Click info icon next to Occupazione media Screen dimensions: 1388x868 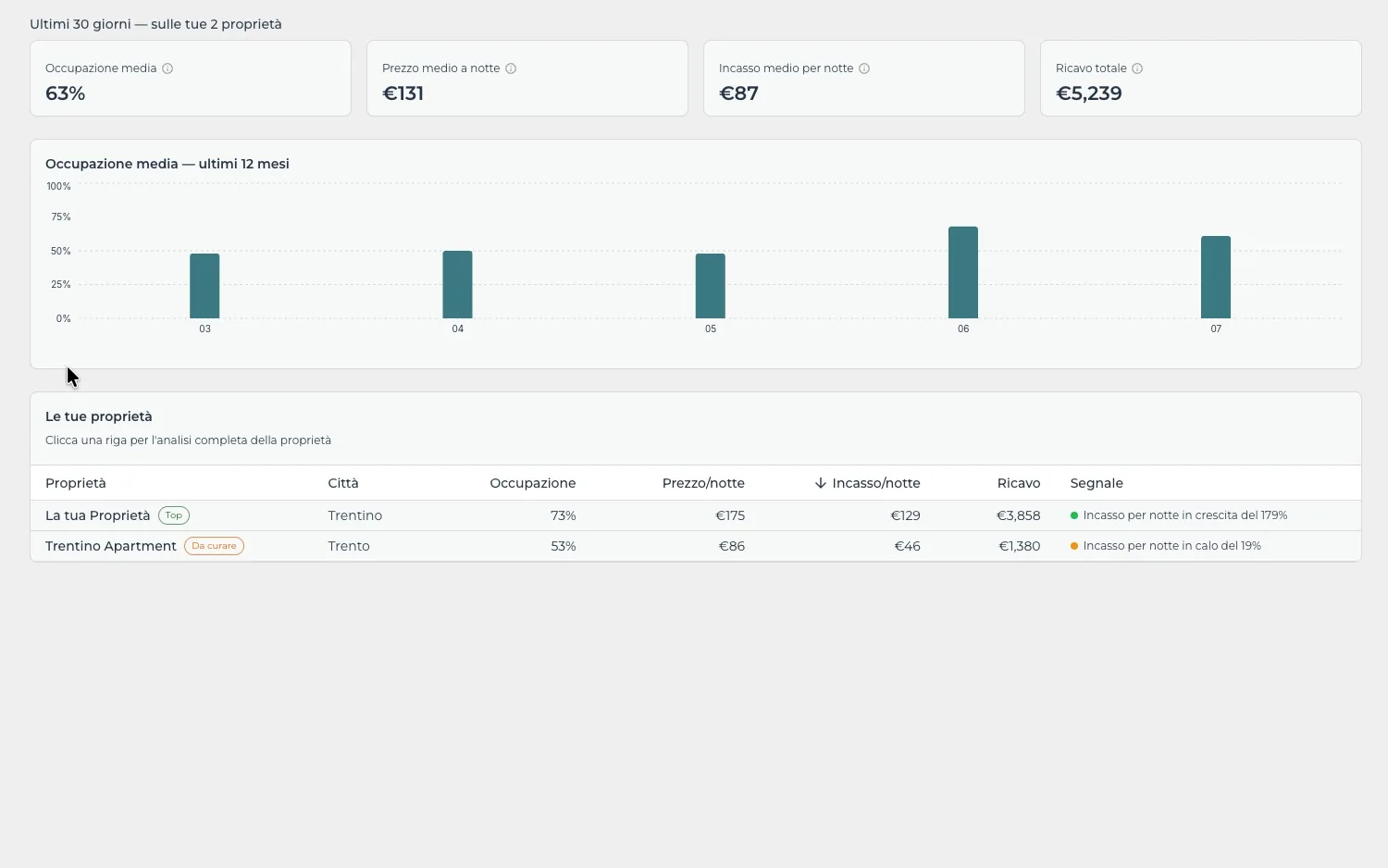click(x=167, y=68)
